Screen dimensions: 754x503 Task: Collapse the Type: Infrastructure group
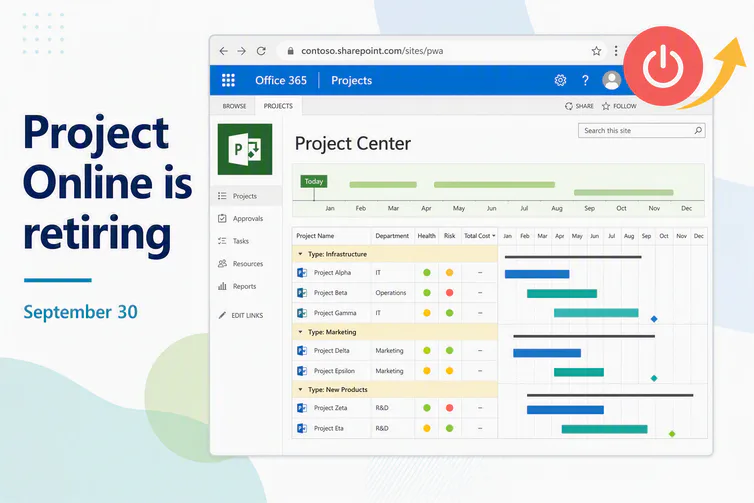coord(301,254)
